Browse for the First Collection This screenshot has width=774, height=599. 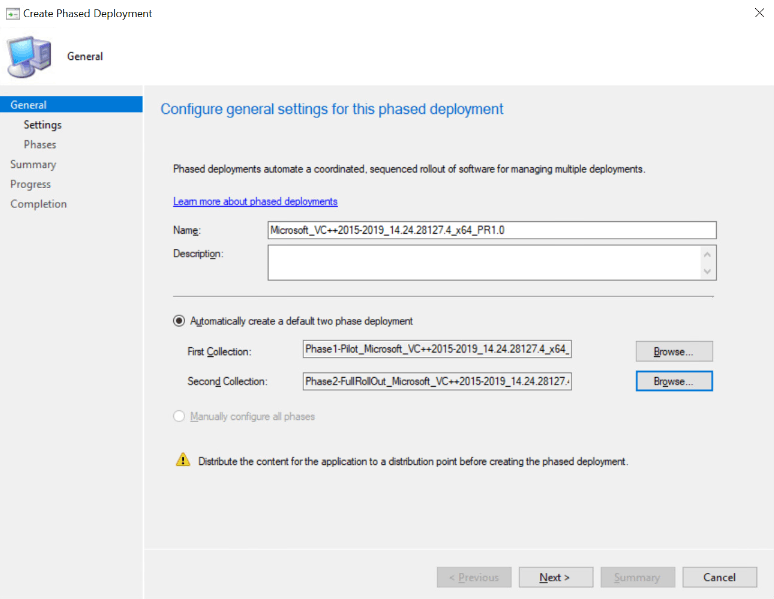click(673, 351)
